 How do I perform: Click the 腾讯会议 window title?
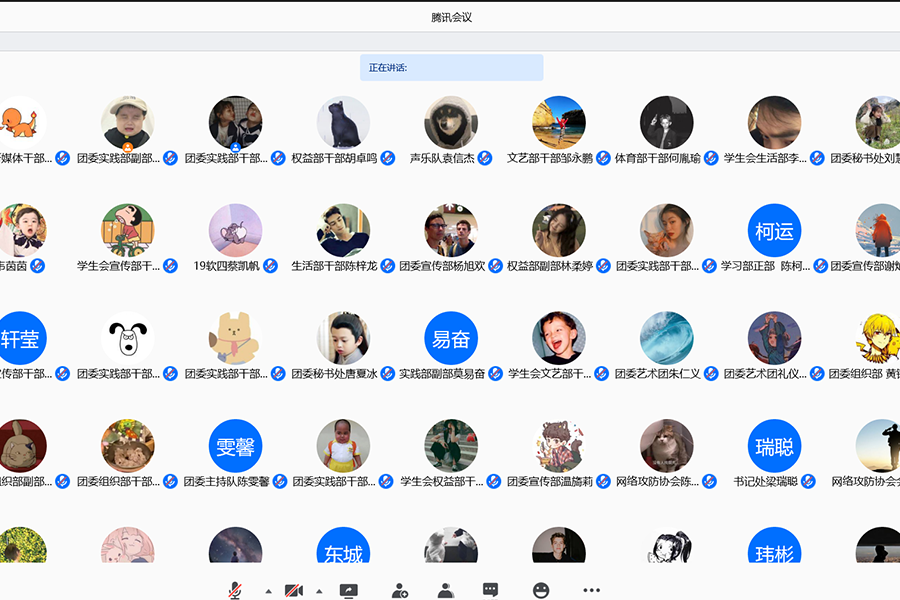(x=451, y=17)
